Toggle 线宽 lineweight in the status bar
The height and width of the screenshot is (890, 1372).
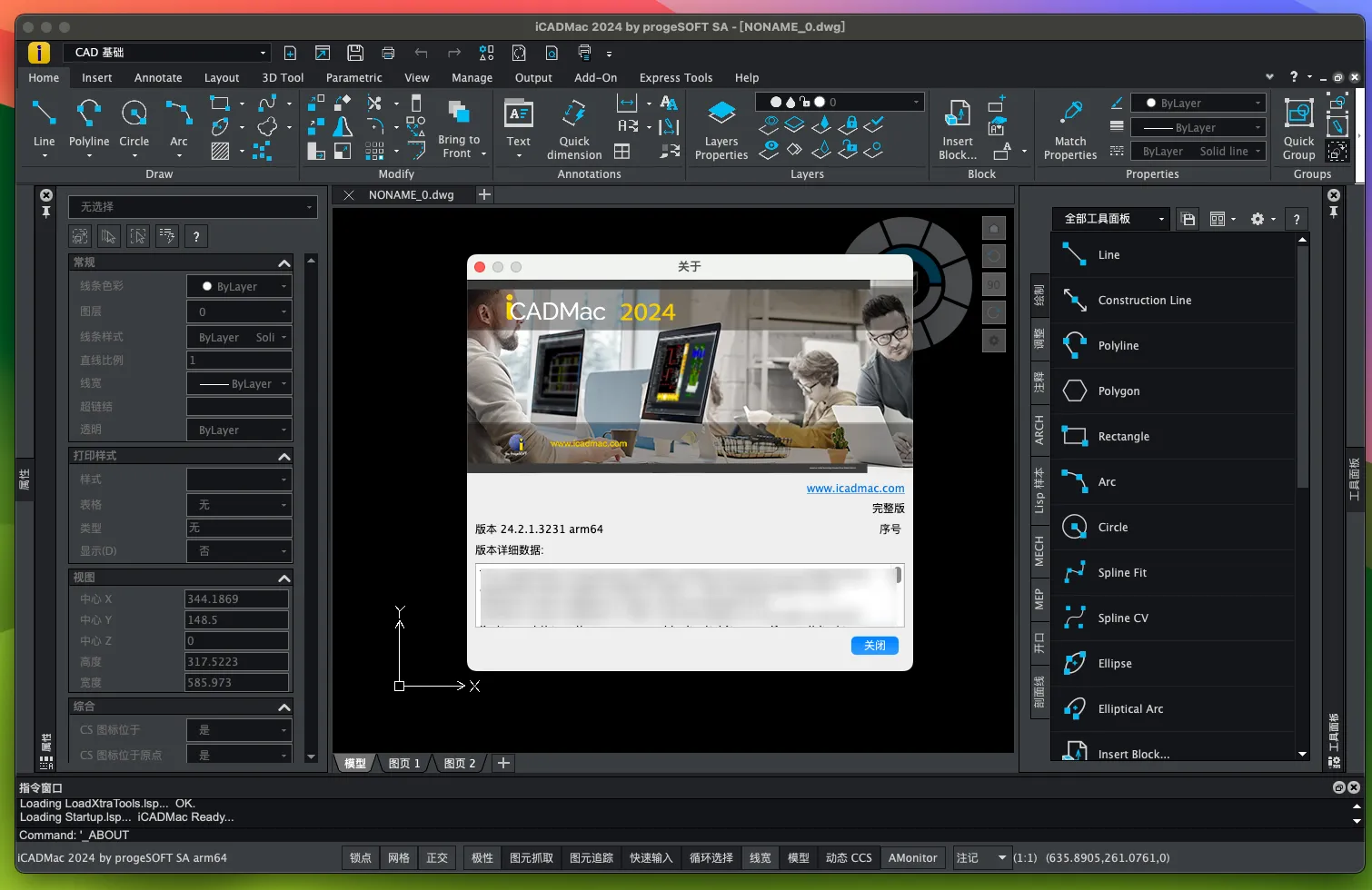(761, 858)
